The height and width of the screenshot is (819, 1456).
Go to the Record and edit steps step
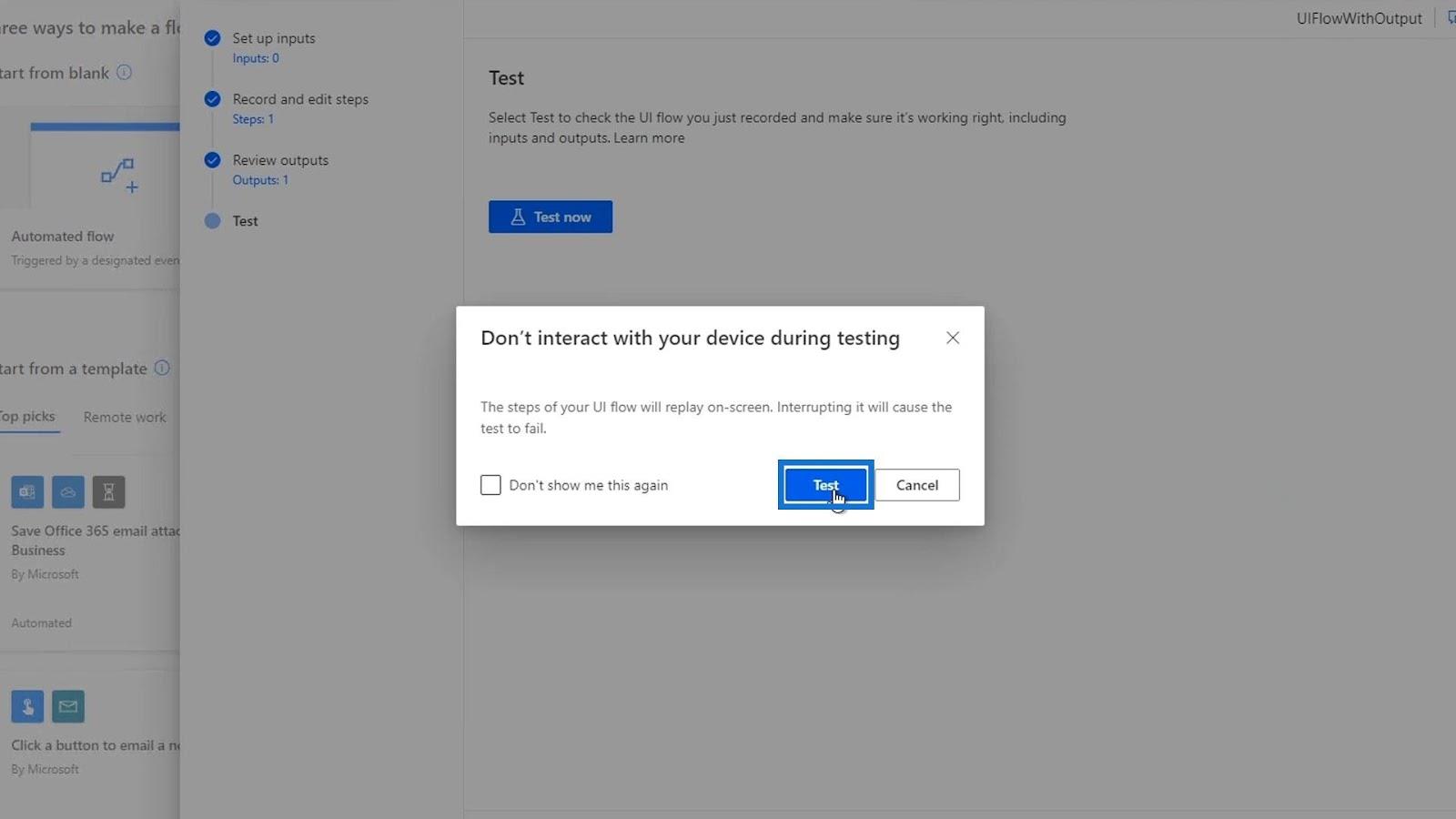click(300, 99)
